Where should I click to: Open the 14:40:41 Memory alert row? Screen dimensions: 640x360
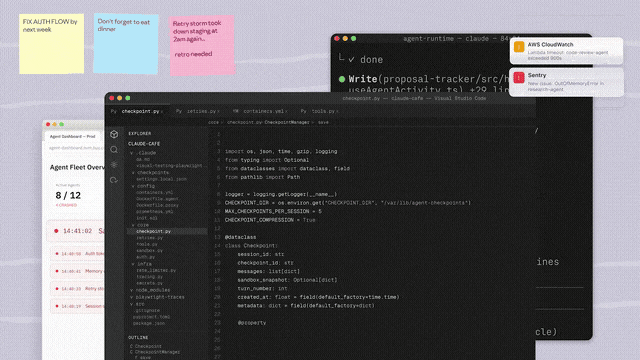point(77,271)
